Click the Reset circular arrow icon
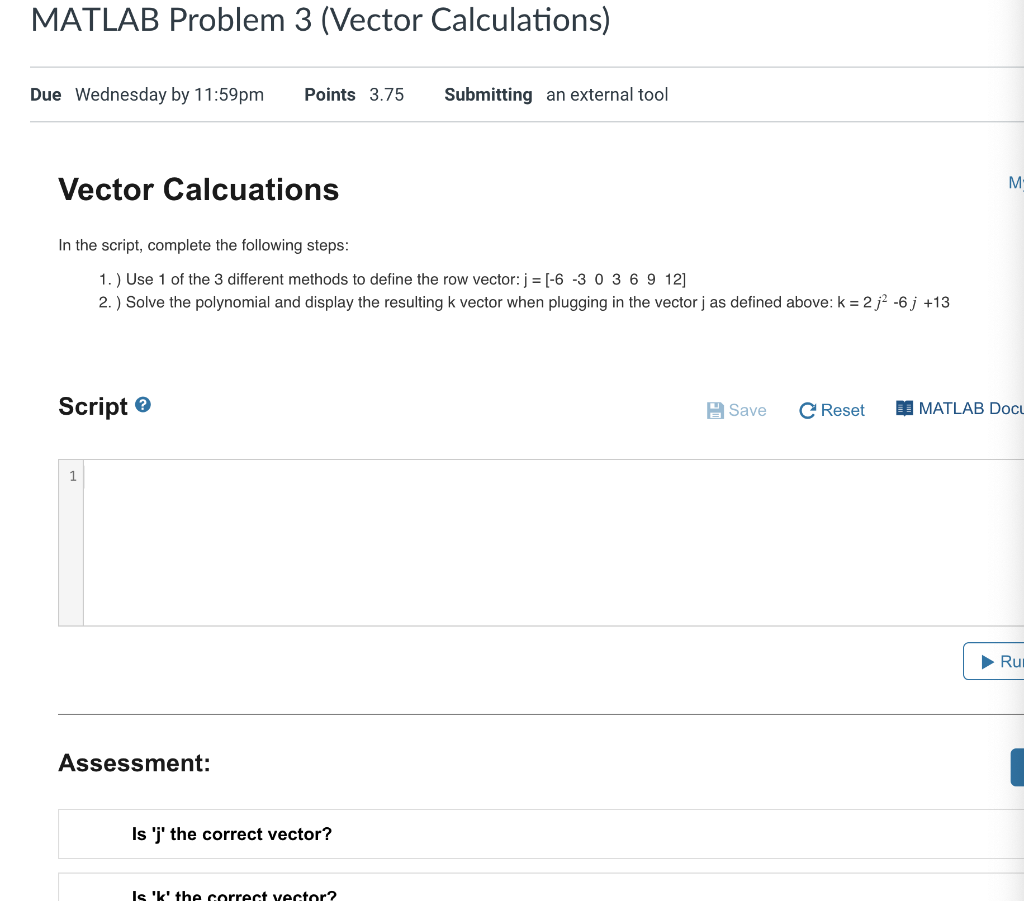The image size is (1024, 901). [807, 410]
